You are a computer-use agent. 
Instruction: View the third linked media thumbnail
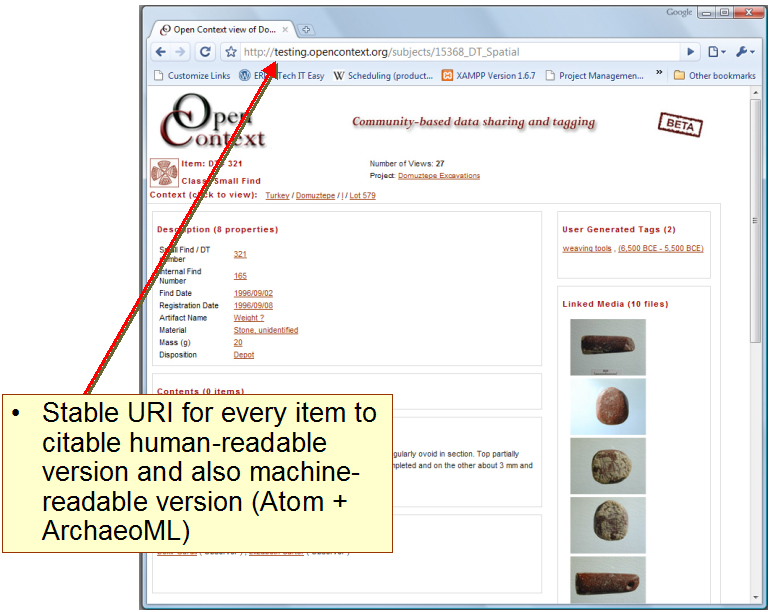coord(608,466)
